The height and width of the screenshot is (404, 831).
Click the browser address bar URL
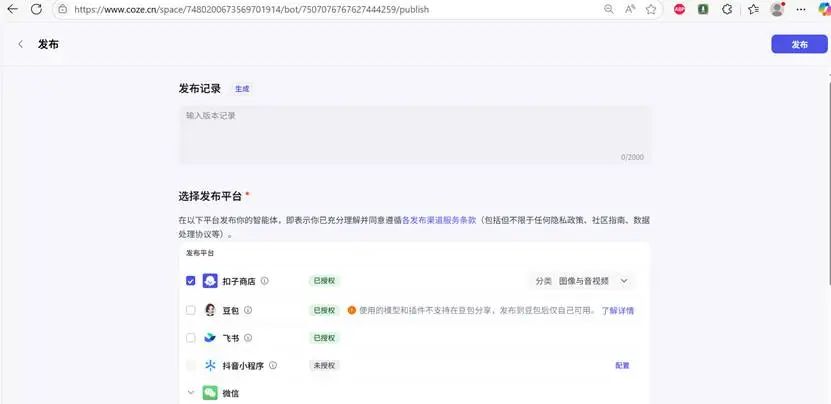pos(252,10)
